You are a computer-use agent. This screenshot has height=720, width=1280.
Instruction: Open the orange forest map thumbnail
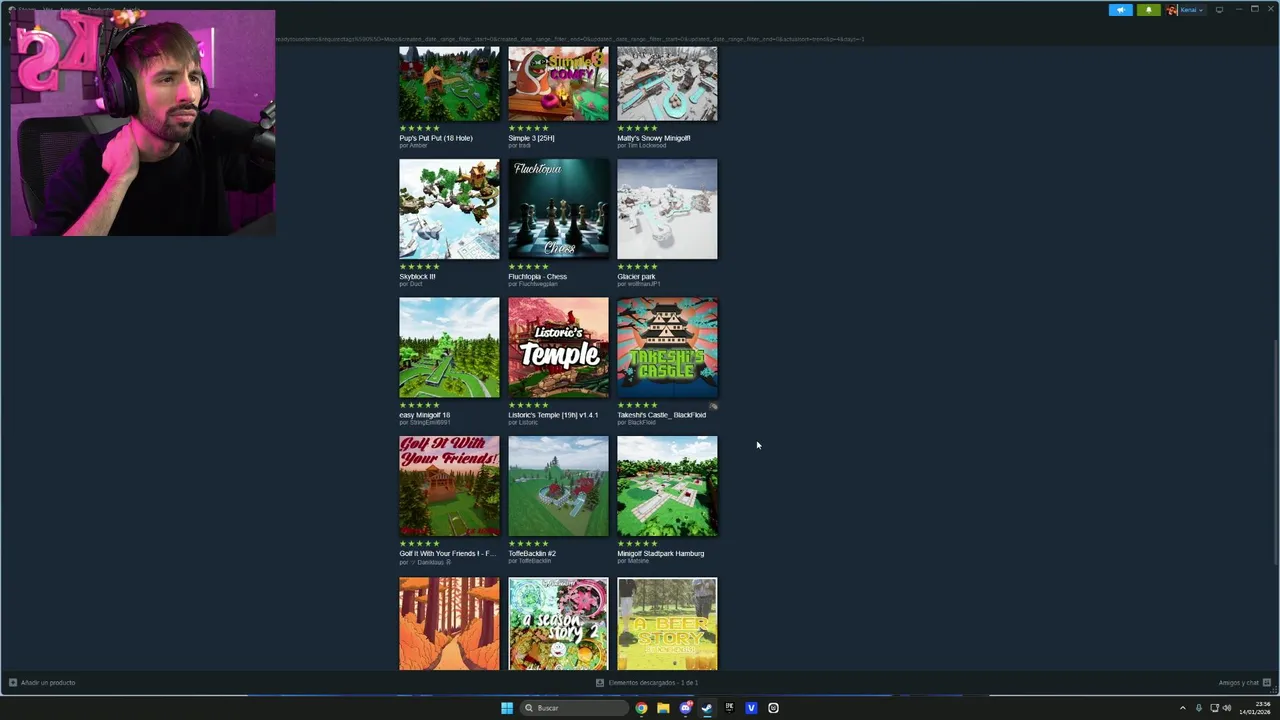pyautogui.click(x=449, y=624)
